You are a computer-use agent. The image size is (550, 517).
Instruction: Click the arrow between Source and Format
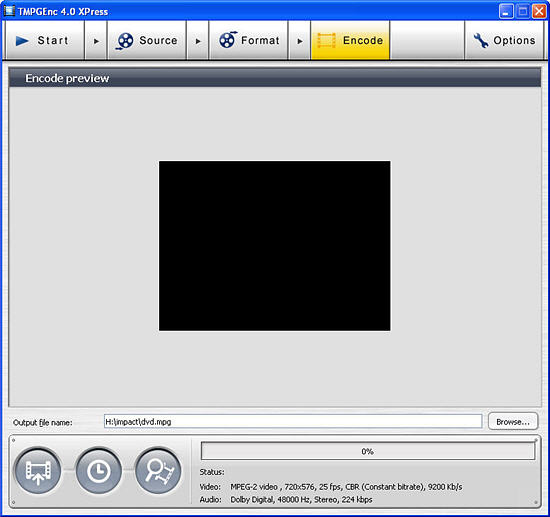[198, 41]
